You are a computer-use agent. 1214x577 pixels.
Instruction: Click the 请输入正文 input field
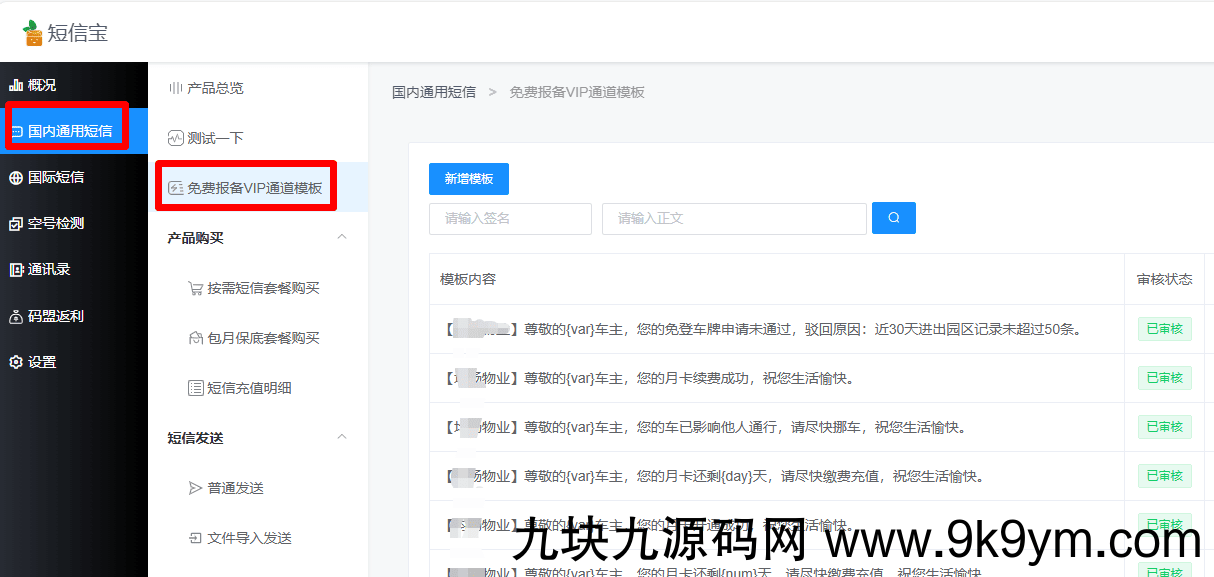733,218
